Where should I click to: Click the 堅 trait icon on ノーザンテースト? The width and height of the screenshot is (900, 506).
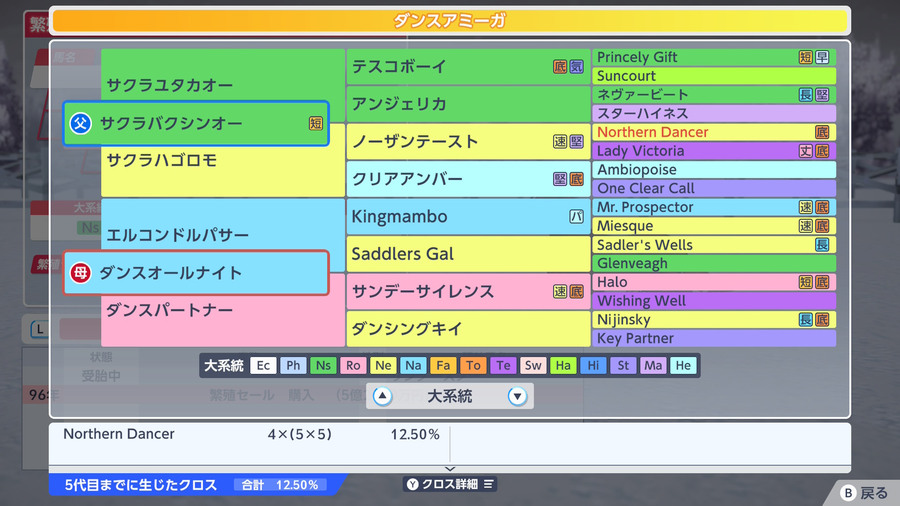576,142
